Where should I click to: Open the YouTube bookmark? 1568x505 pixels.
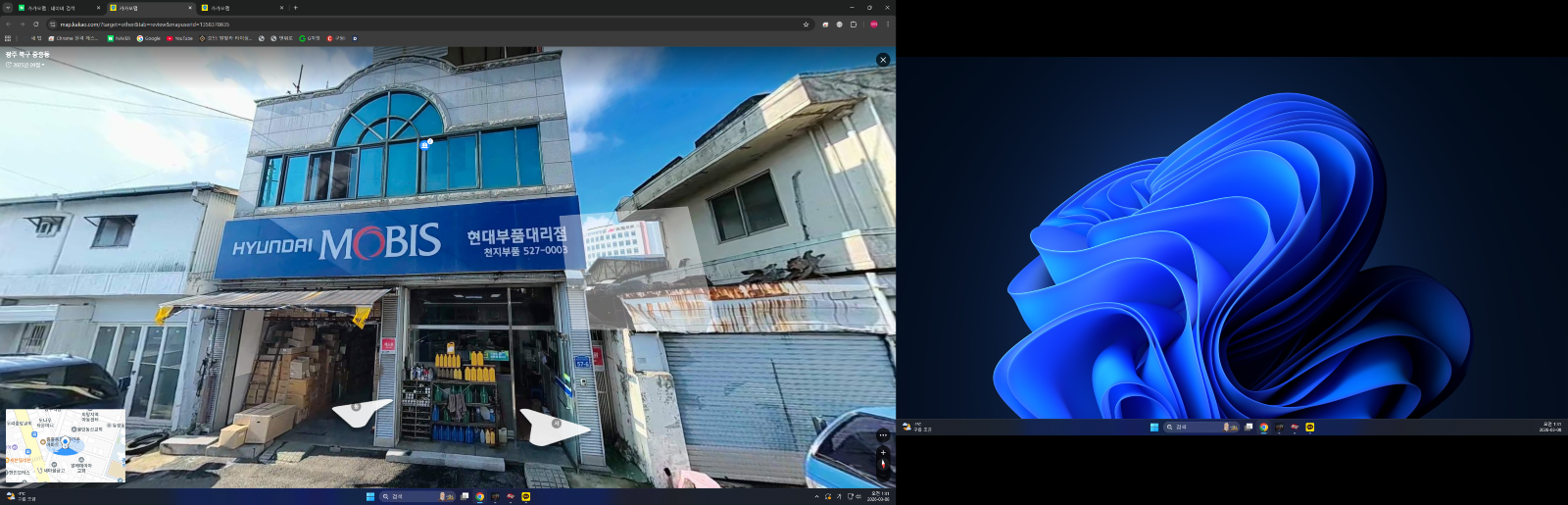(x=179, y=38)
